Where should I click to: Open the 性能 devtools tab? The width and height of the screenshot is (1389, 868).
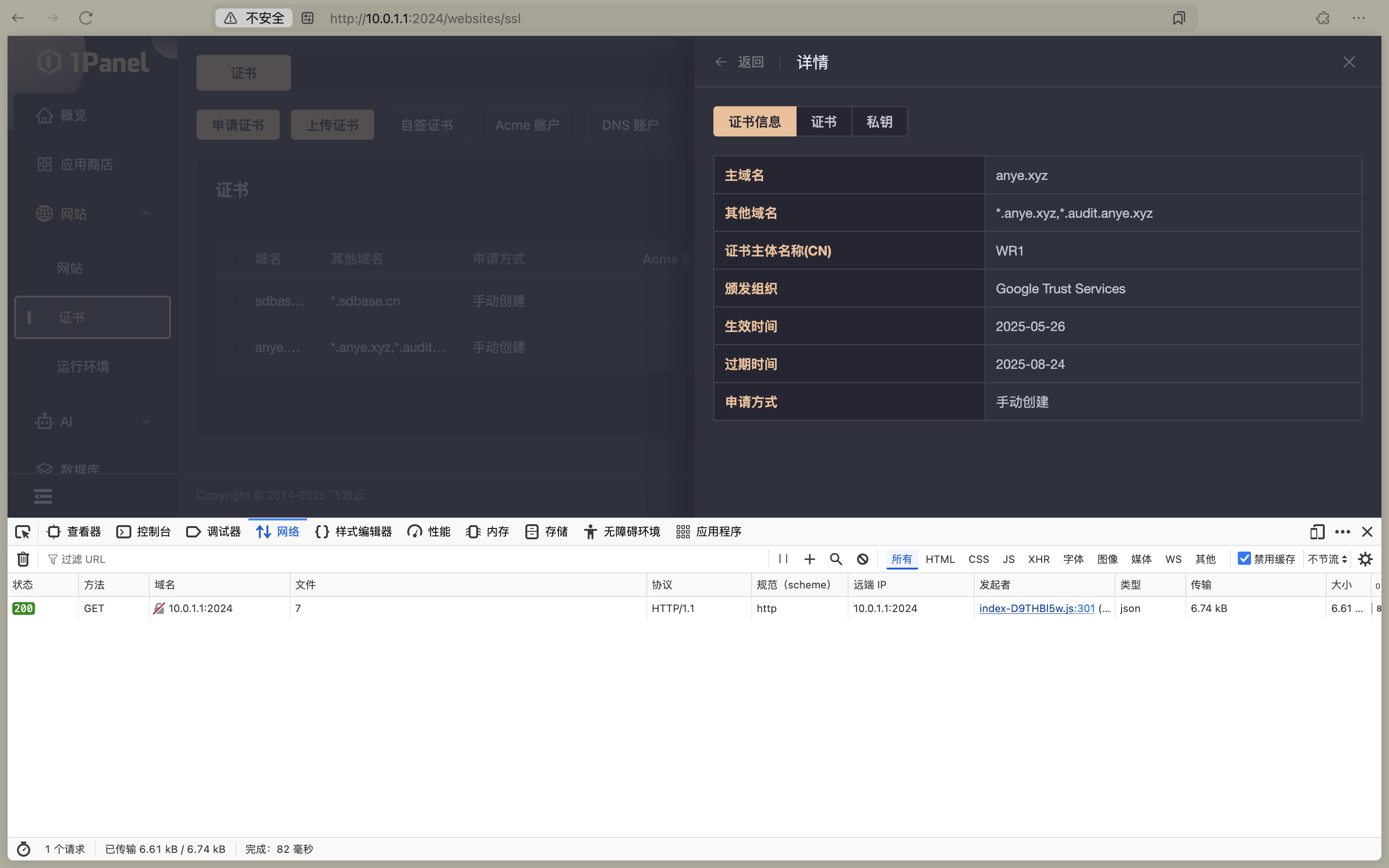[429, 532]
